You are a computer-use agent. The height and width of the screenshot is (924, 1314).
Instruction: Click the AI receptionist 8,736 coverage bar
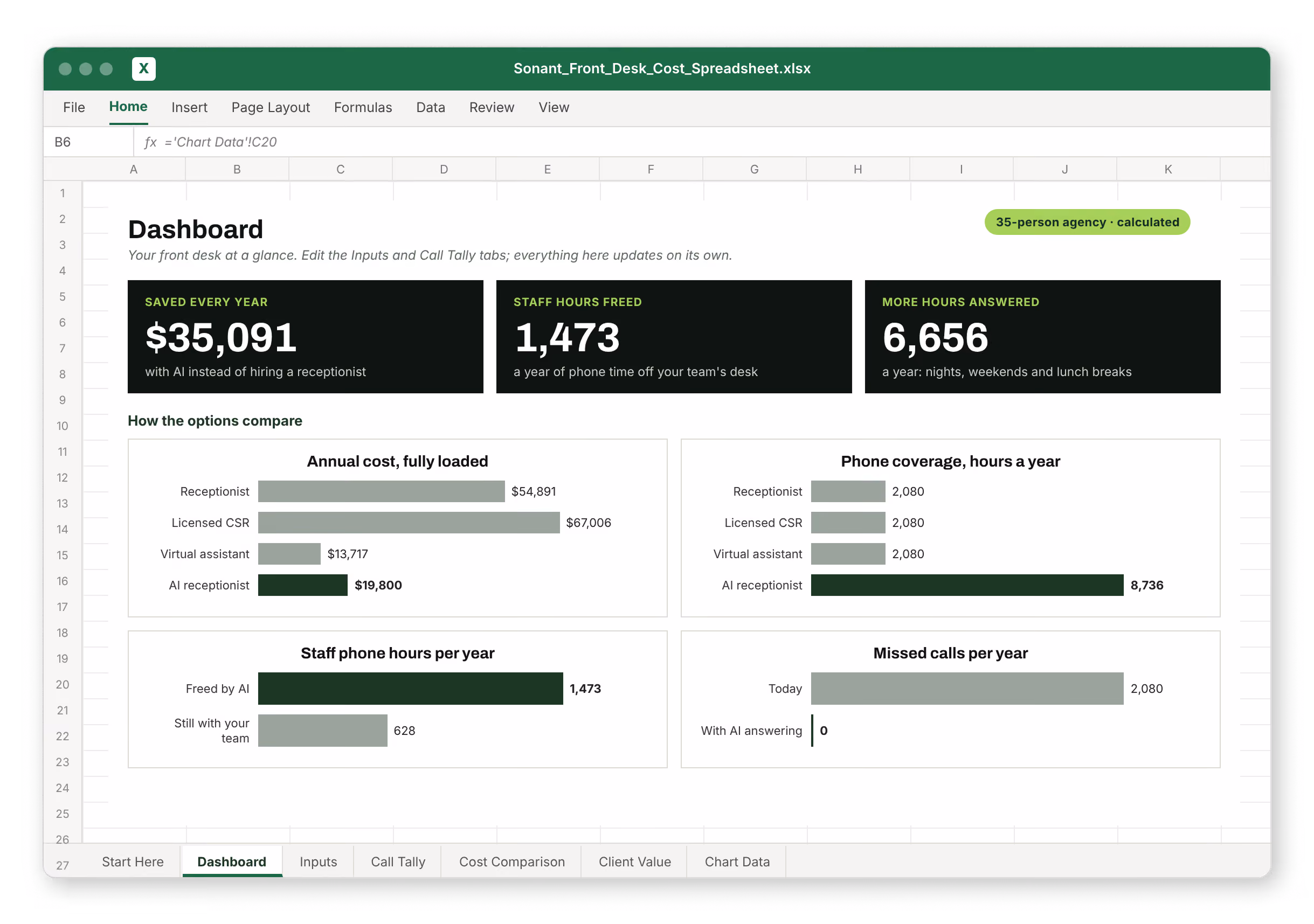click(967, 585)
